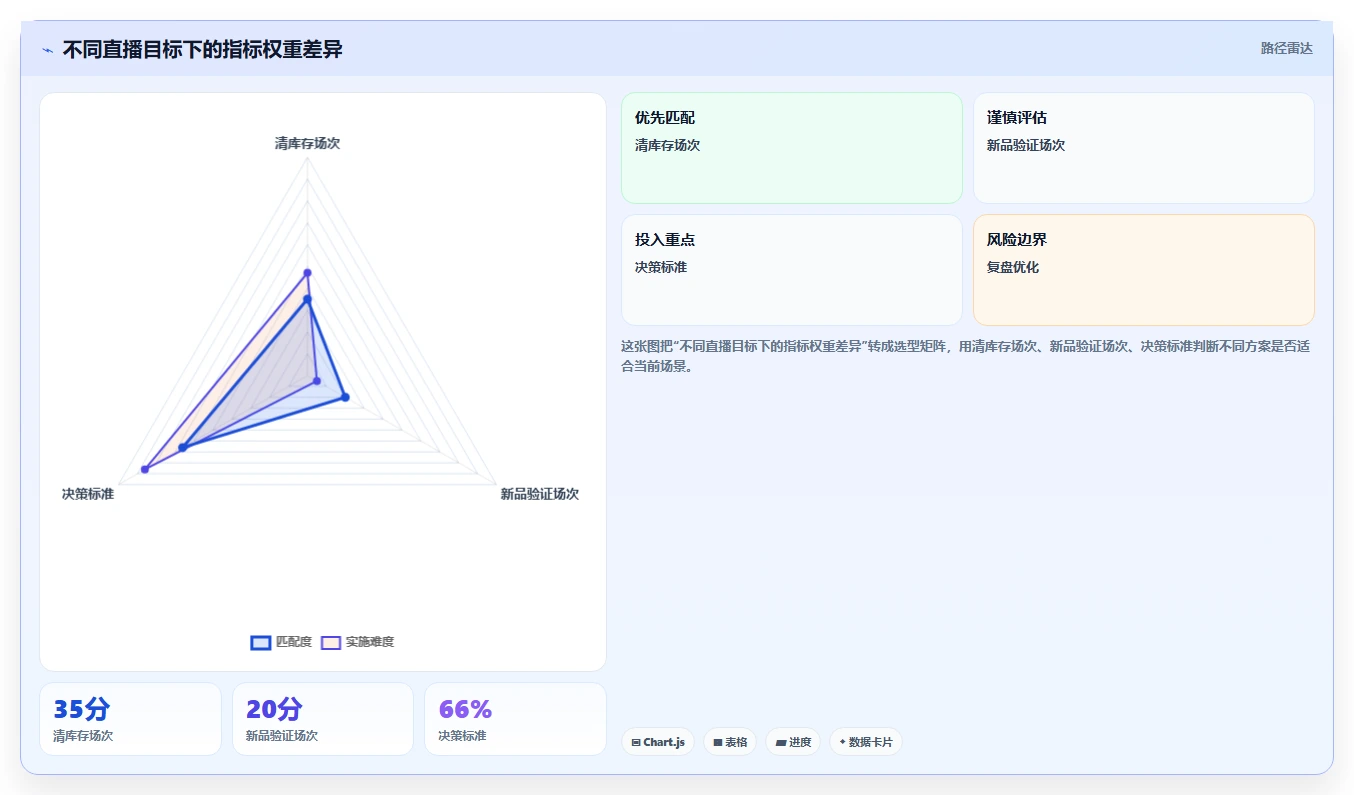
Task: Select the 路径雷达 label in the header
Action: click(x=1286, y=48)
